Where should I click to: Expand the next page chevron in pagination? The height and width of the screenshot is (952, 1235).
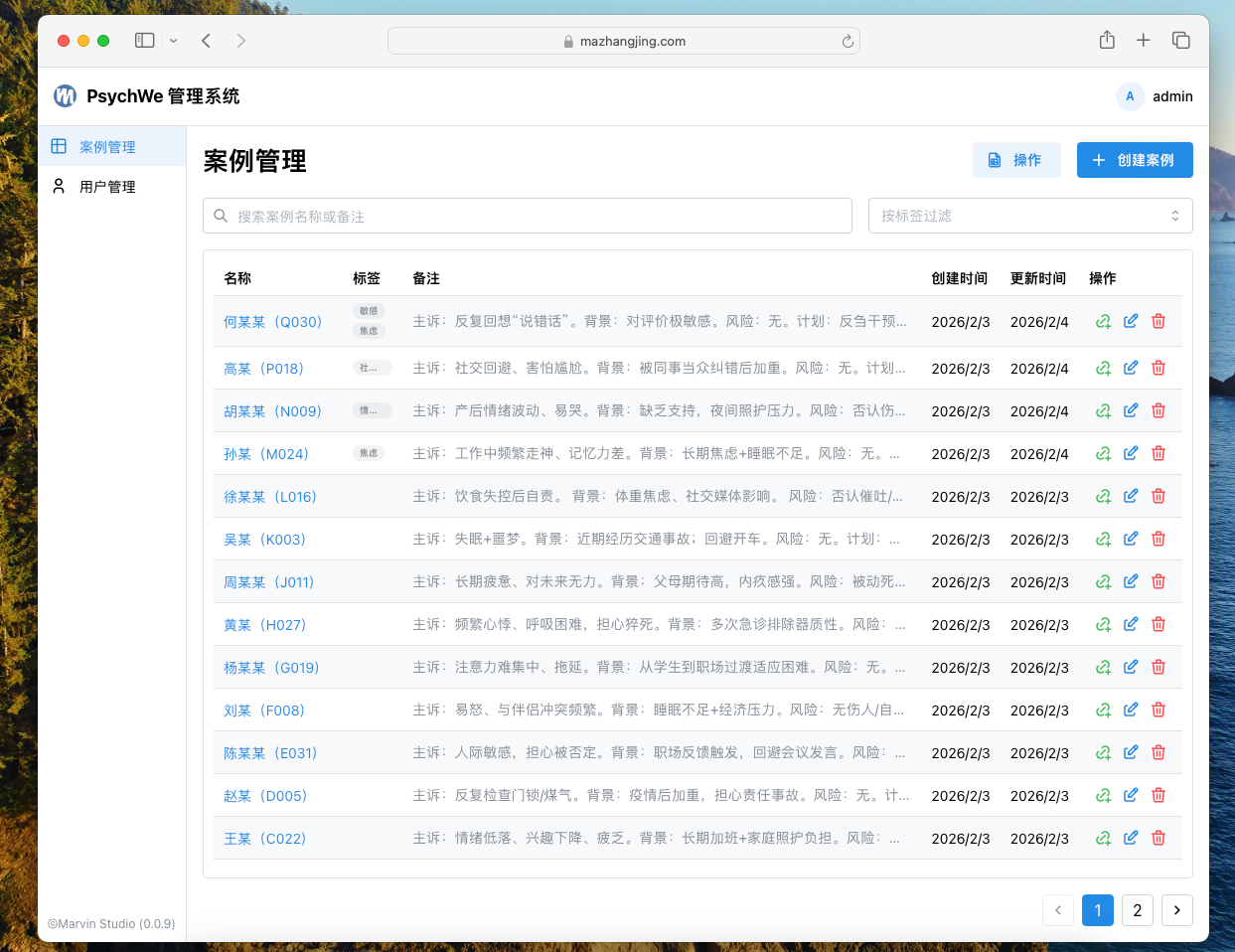pyautogui.click(x=1177, y=910)
